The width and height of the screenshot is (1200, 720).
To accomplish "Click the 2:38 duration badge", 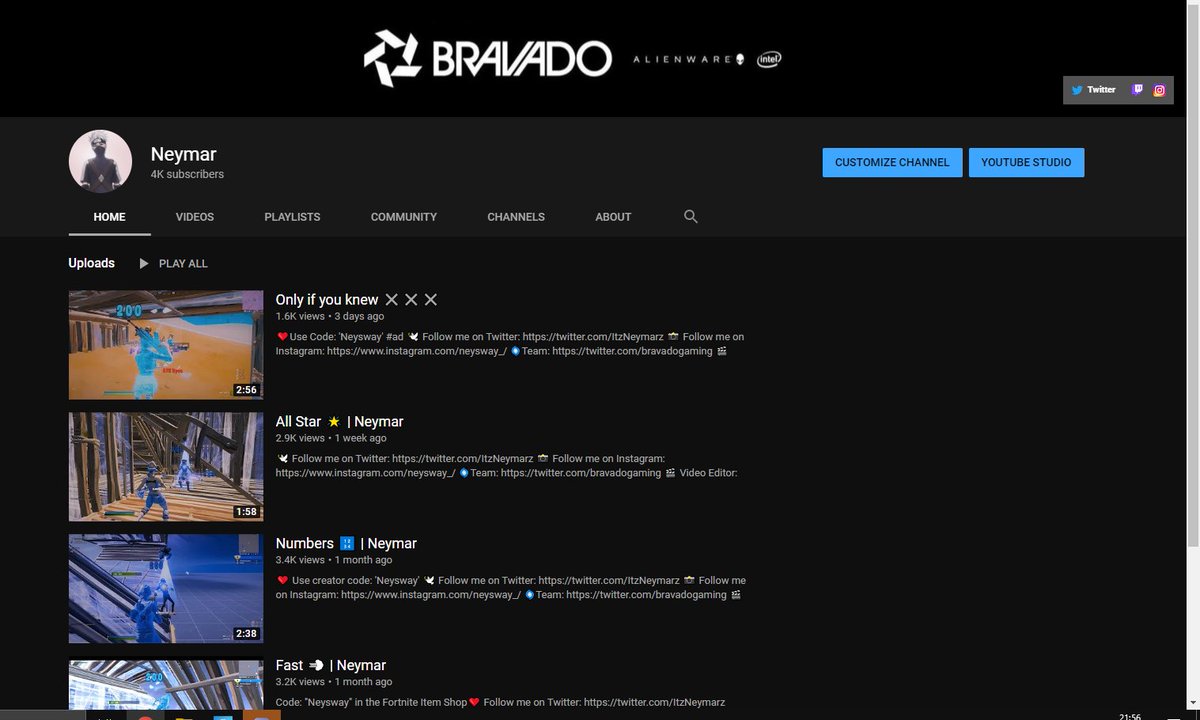I will click(246, 634).
